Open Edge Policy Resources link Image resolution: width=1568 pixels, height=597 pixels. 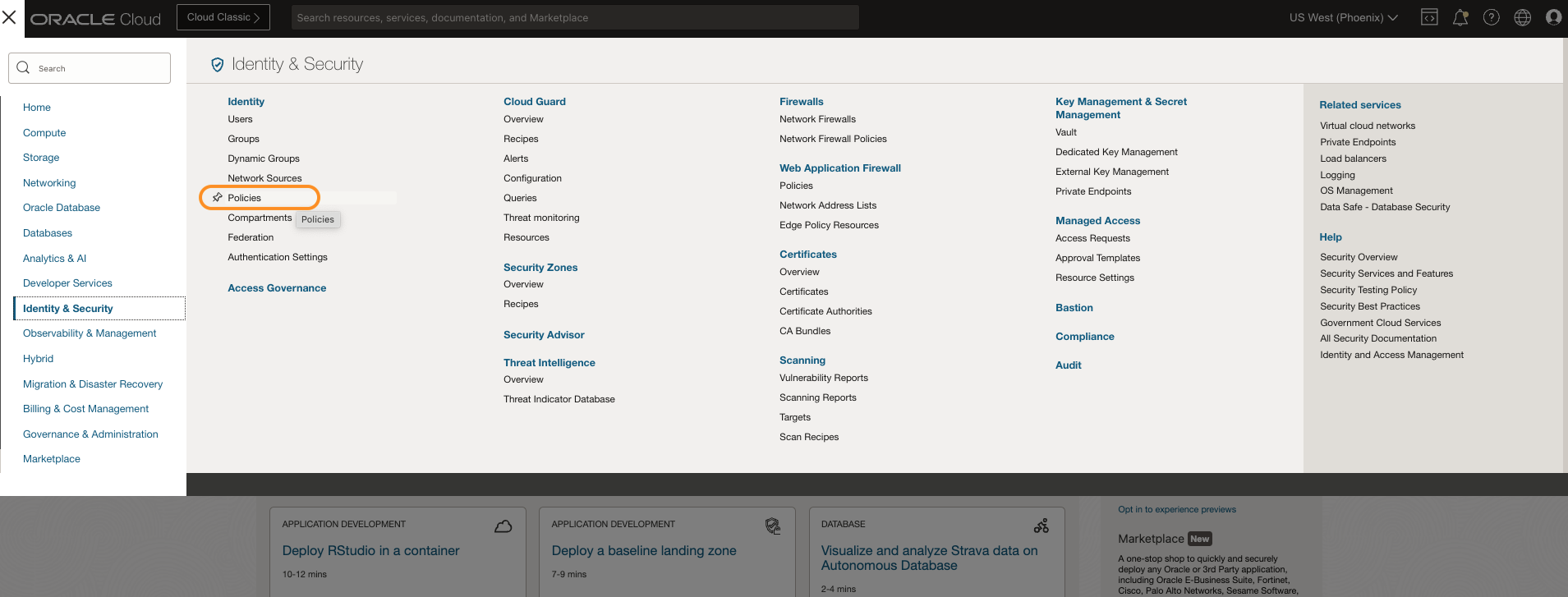click(829, 225)
